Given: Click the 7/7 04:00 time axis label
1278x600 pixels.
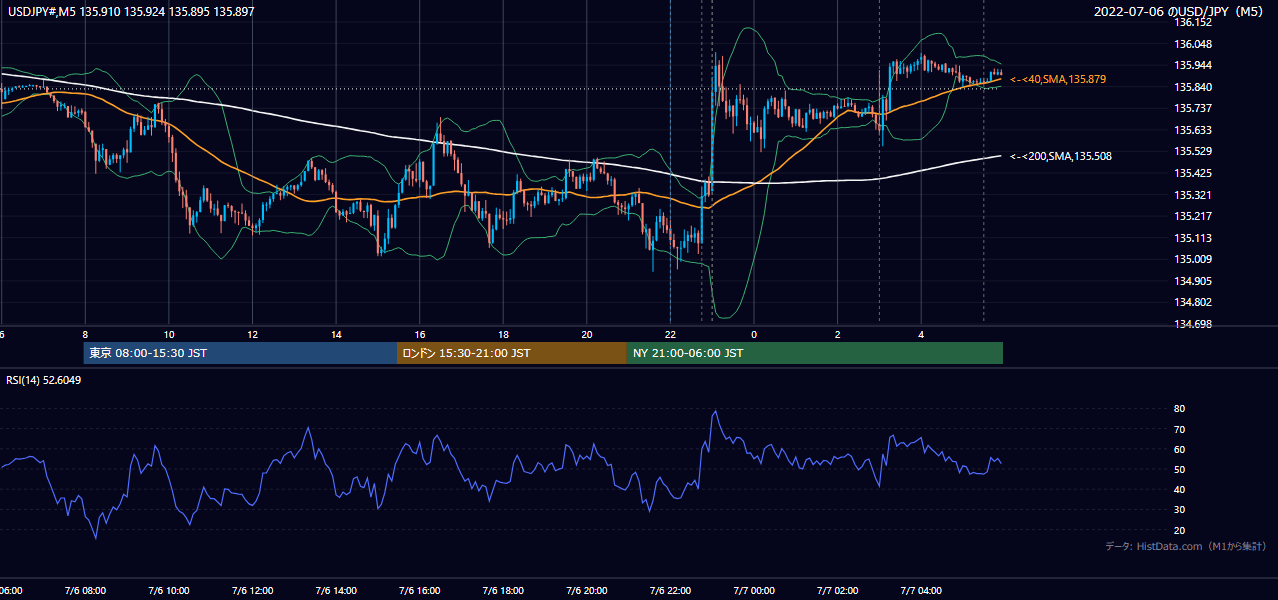Looking at the screenshot, I should point(921,591).
